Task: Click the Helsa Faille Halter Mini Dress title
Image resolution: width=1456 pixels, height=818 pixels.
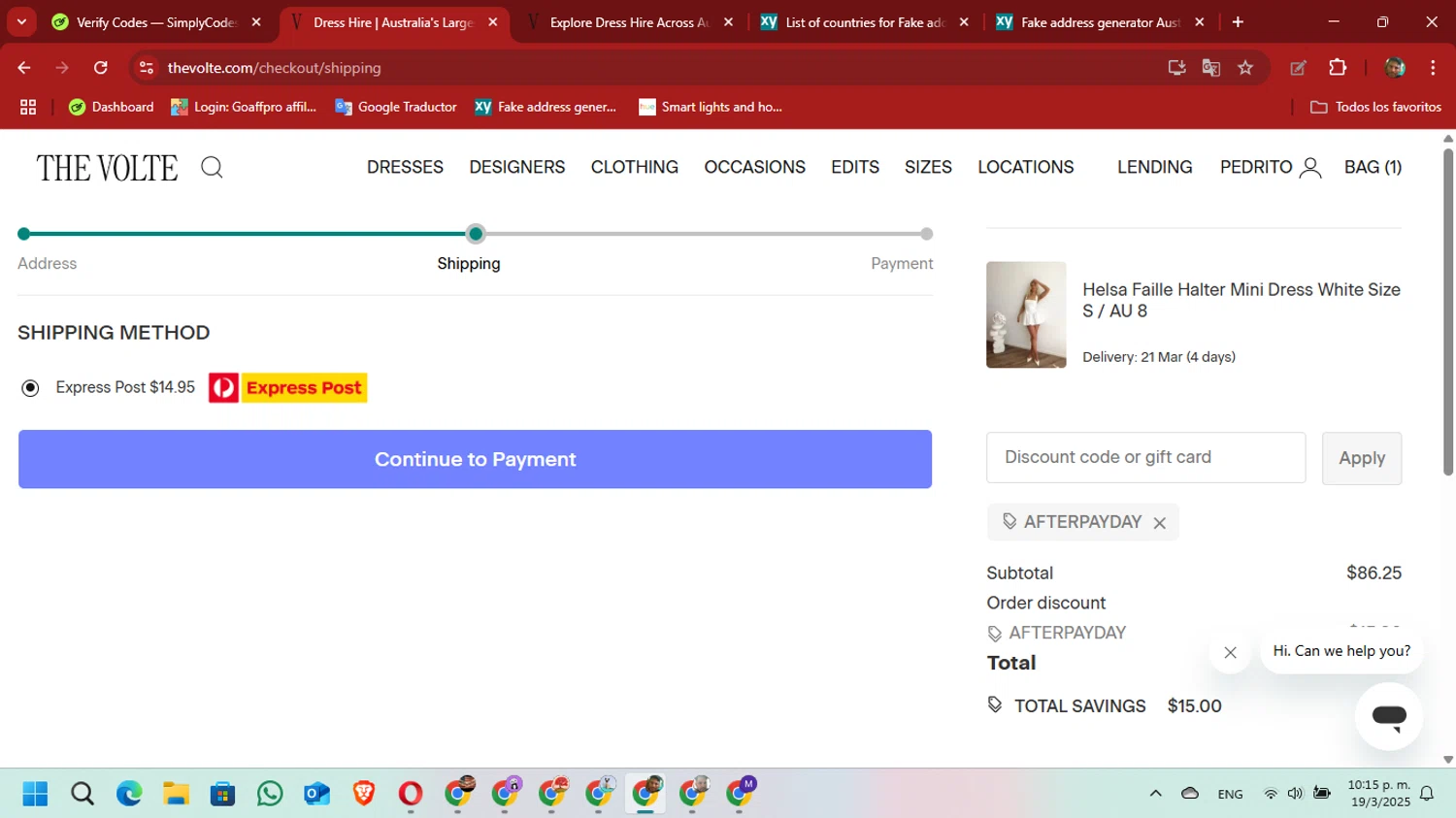Action: 1241,300
